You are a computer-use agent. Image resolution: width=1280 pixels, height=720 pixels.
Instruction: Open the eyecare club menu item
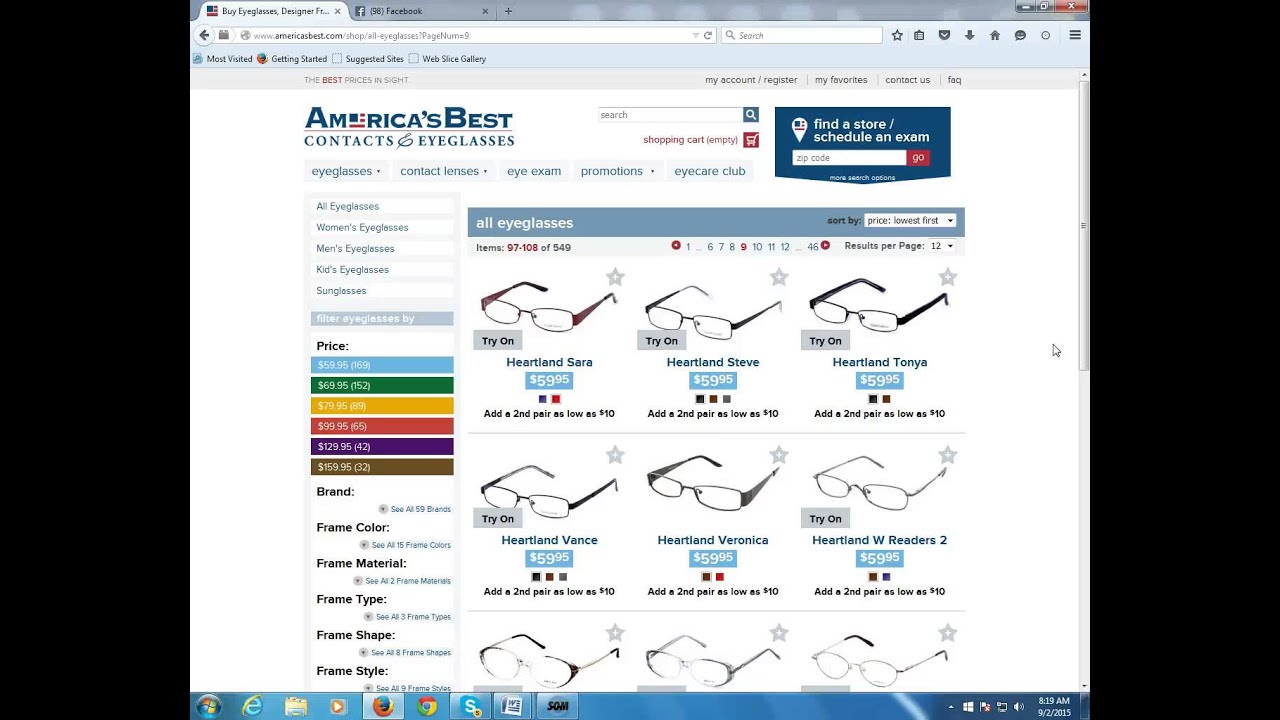pos(710,171)
